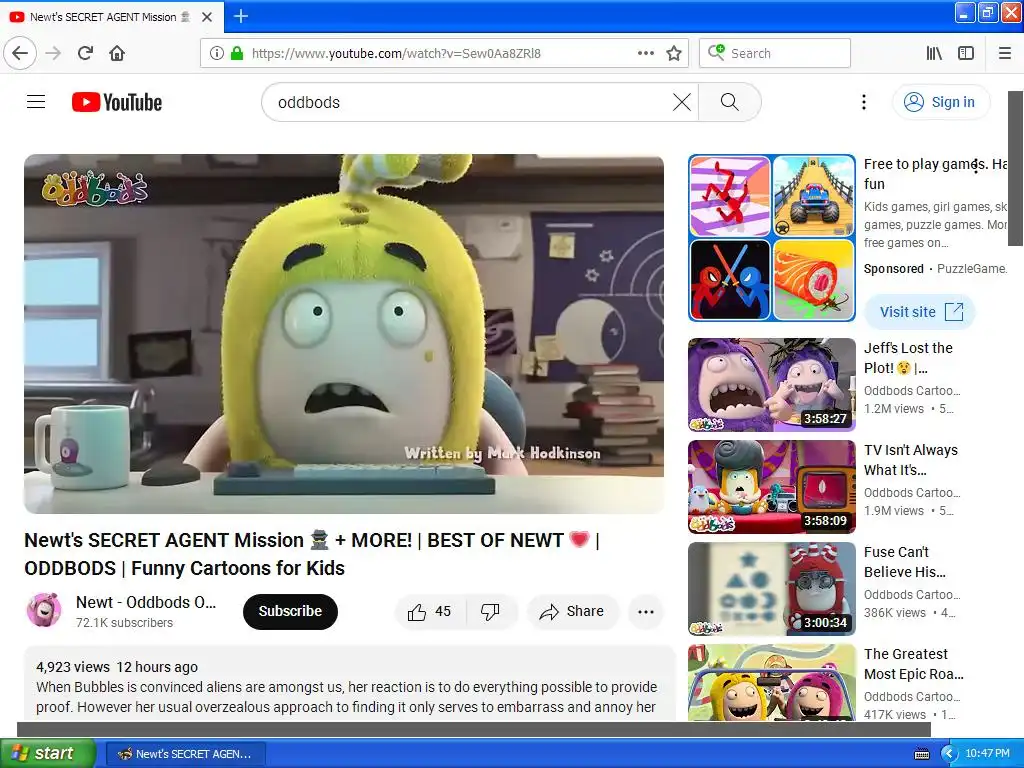This screenshot has height=768, width=1024.
Task: Click the page vertical scrollbar thumb
Action: pos(1016,168)
